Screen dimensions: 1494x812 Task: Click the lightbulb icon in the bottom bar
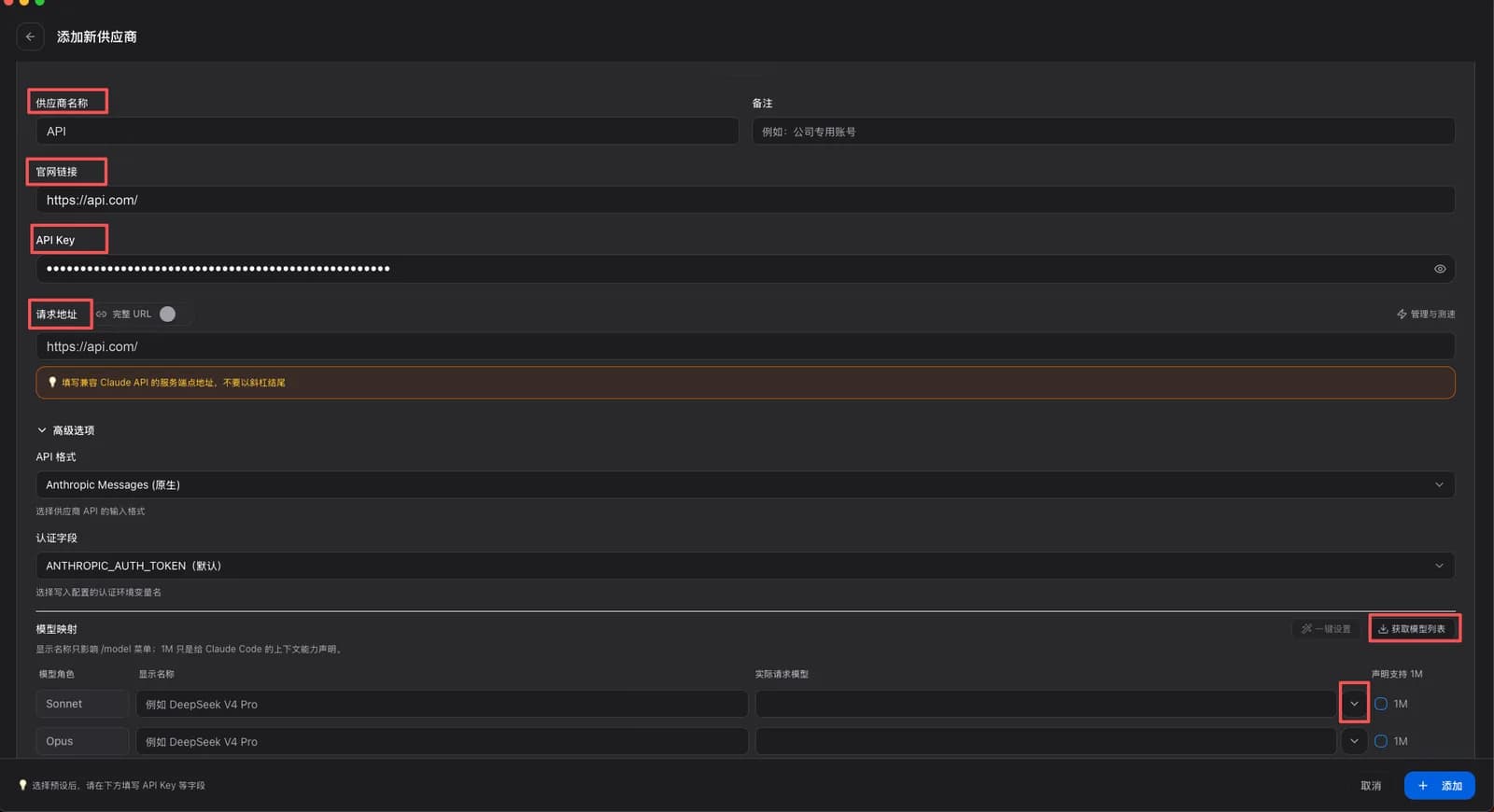23,785
